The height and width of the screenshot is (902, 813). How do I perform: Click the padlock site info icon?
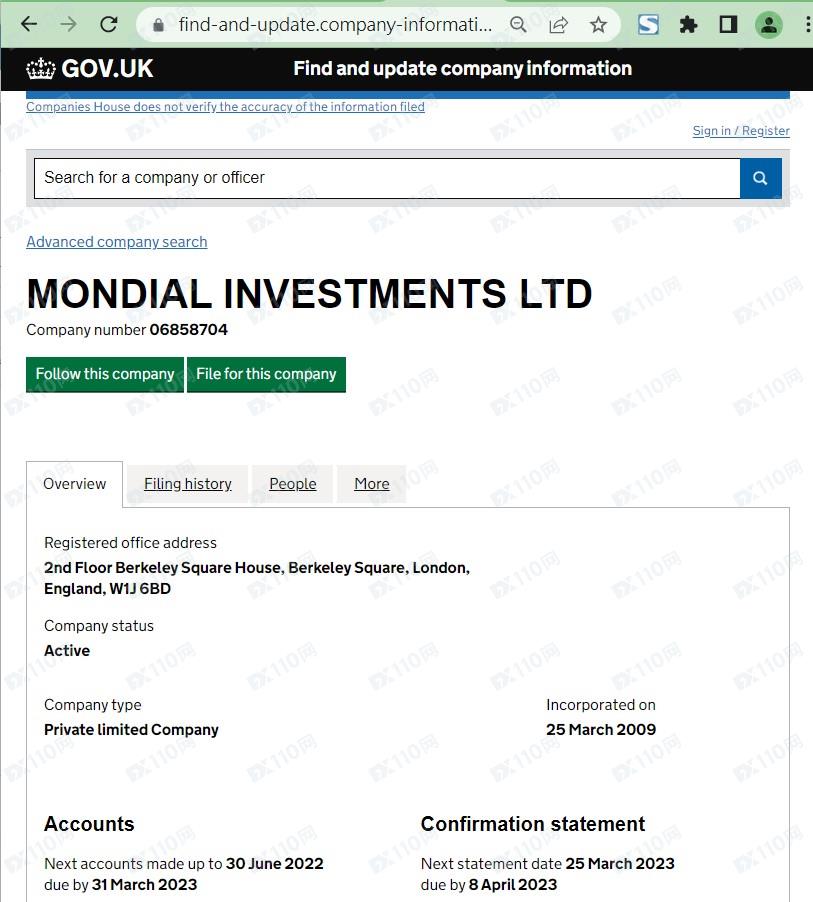point(157,24)
